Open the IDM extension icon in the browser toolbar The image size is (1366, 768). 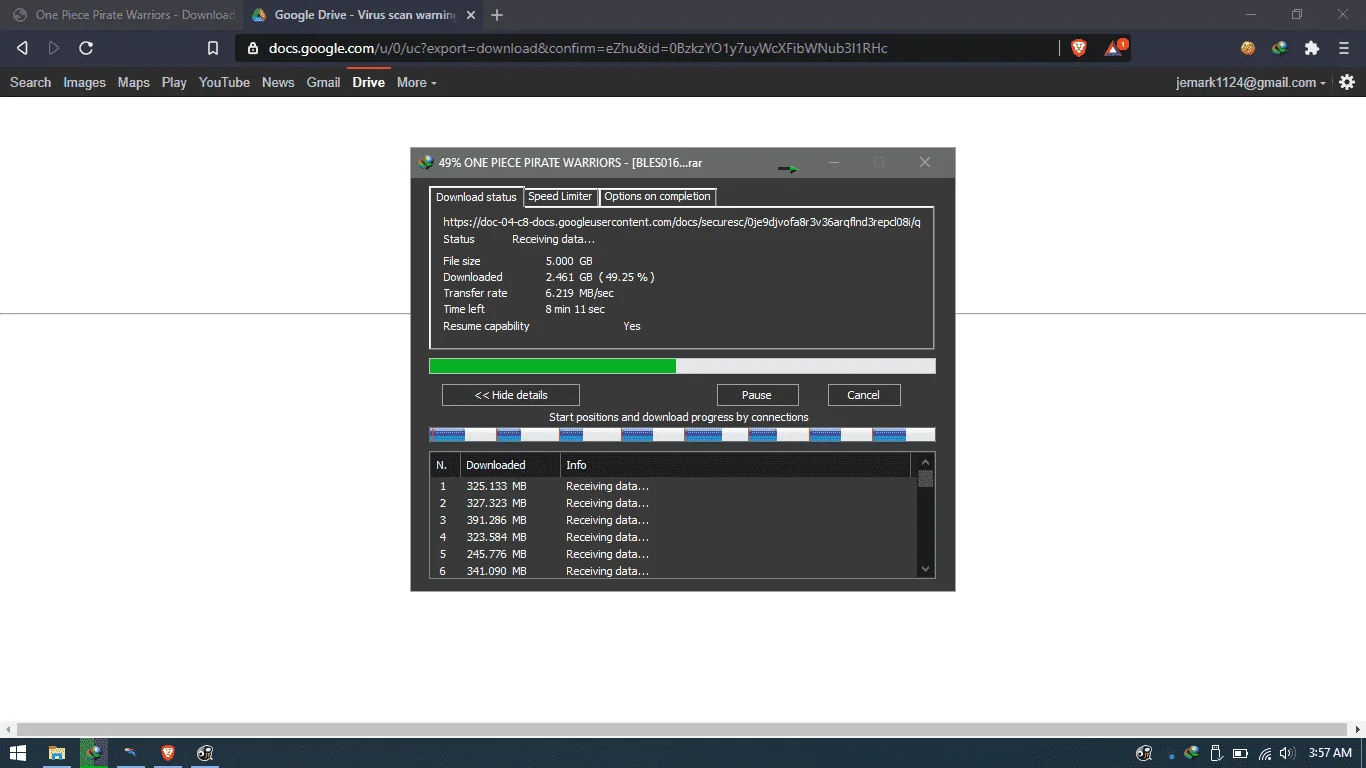pyautogui.click(x=1279, y=48)
